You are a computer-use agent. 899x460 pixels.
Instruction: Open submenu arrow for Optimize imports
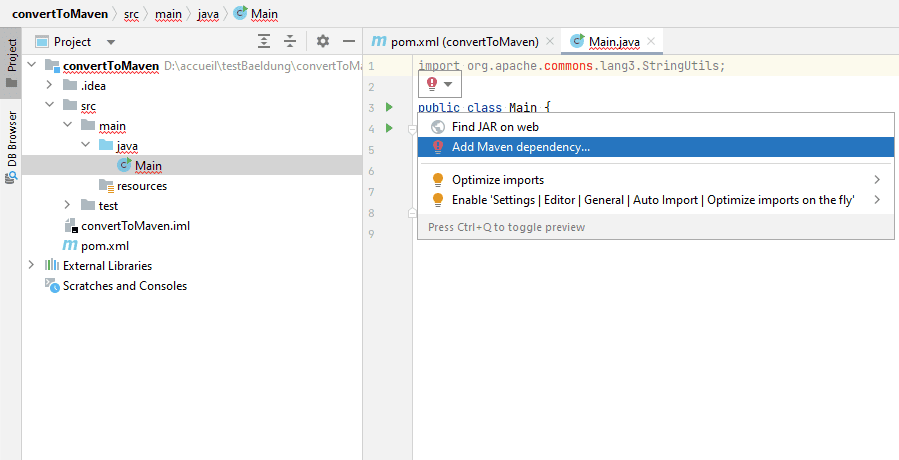(x=877, y=180)
